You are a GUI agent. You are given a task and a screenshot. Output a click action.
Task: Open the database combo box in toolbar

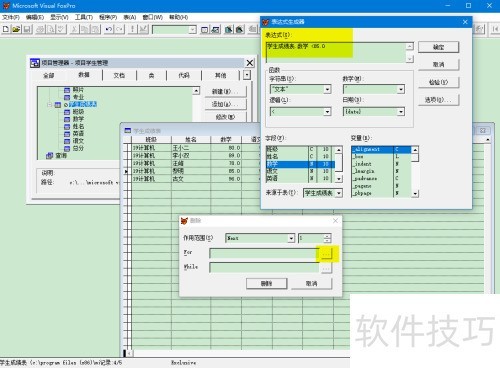(x=192, y=30)
